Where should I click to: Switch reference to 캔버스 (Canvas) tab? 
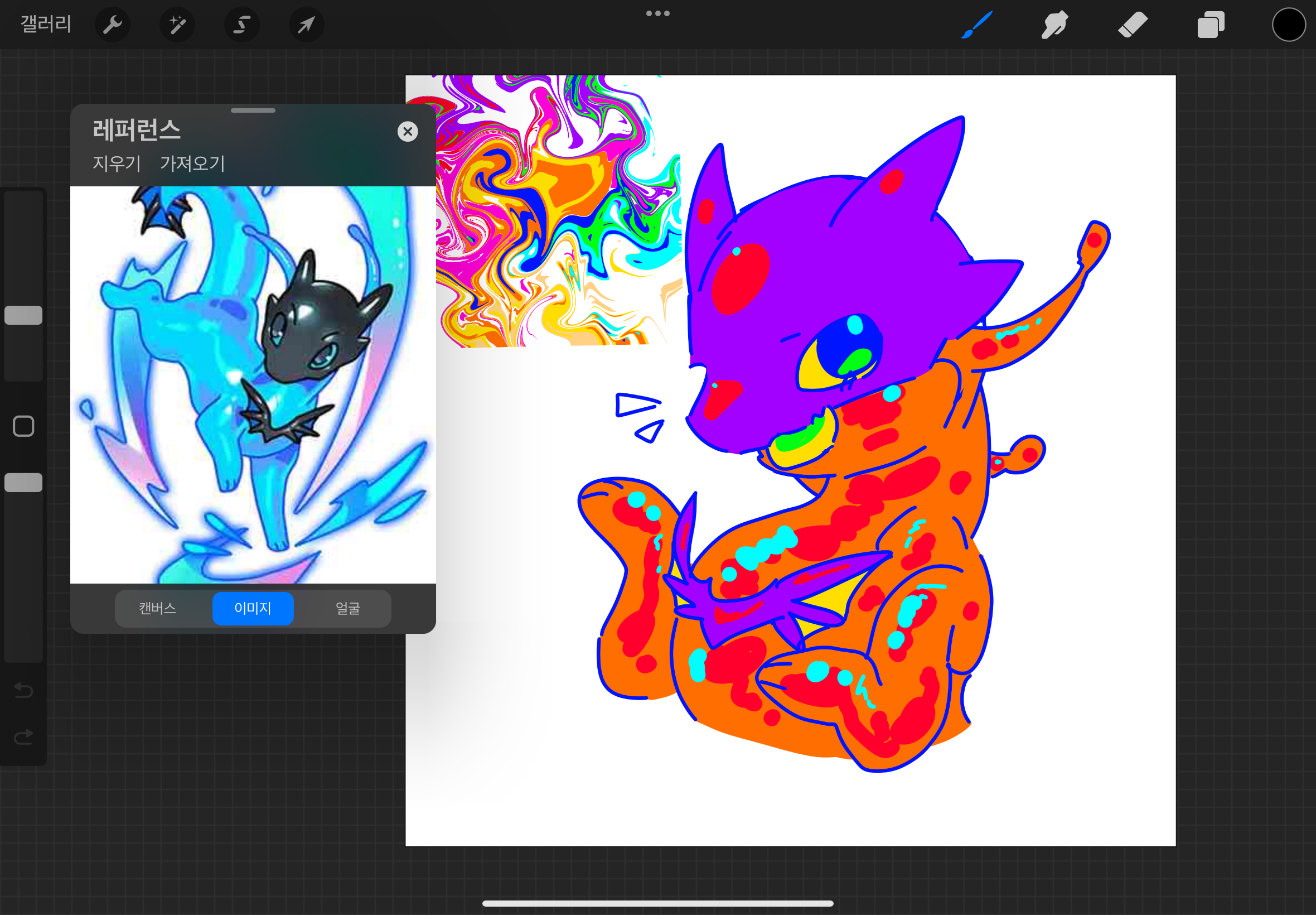click(x=158, y=608)
